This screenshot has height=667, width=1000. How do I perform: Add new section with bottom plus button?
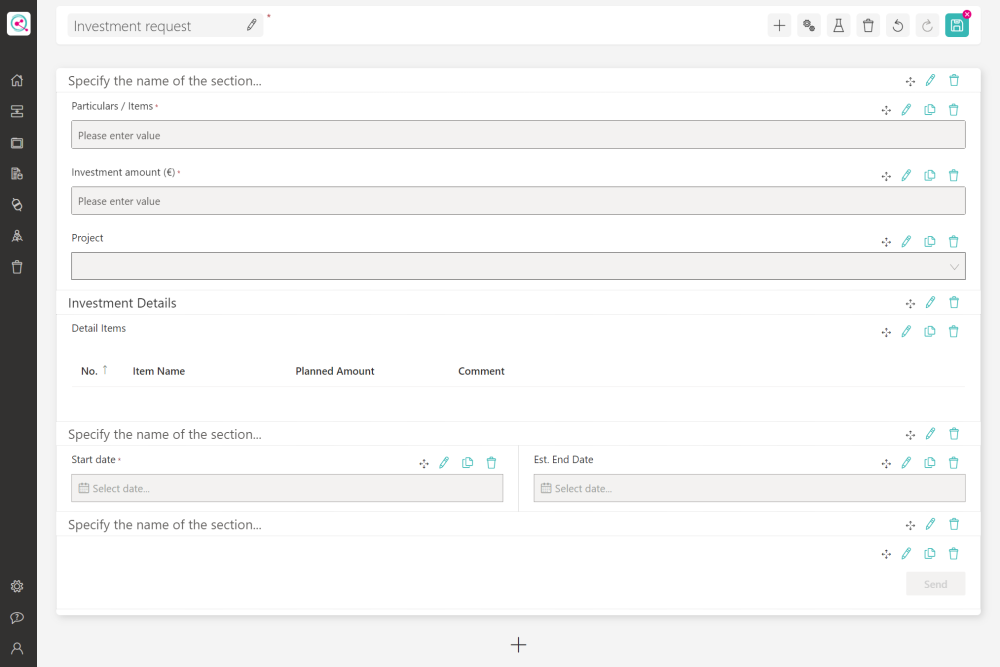pos(518,645)
